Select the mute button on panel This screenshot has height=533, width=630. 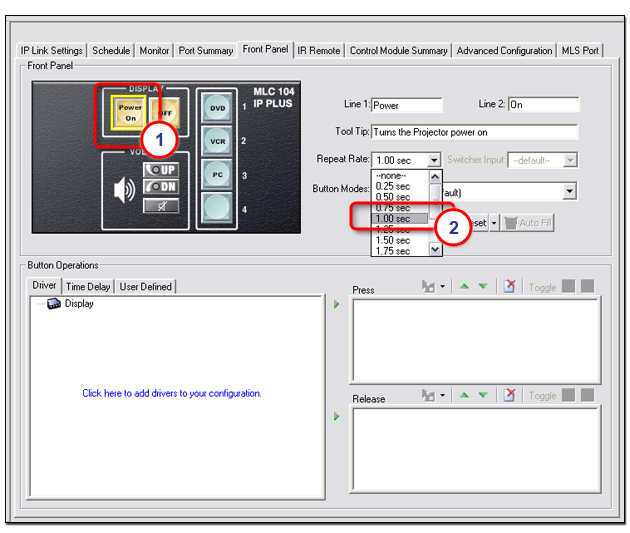161,206
